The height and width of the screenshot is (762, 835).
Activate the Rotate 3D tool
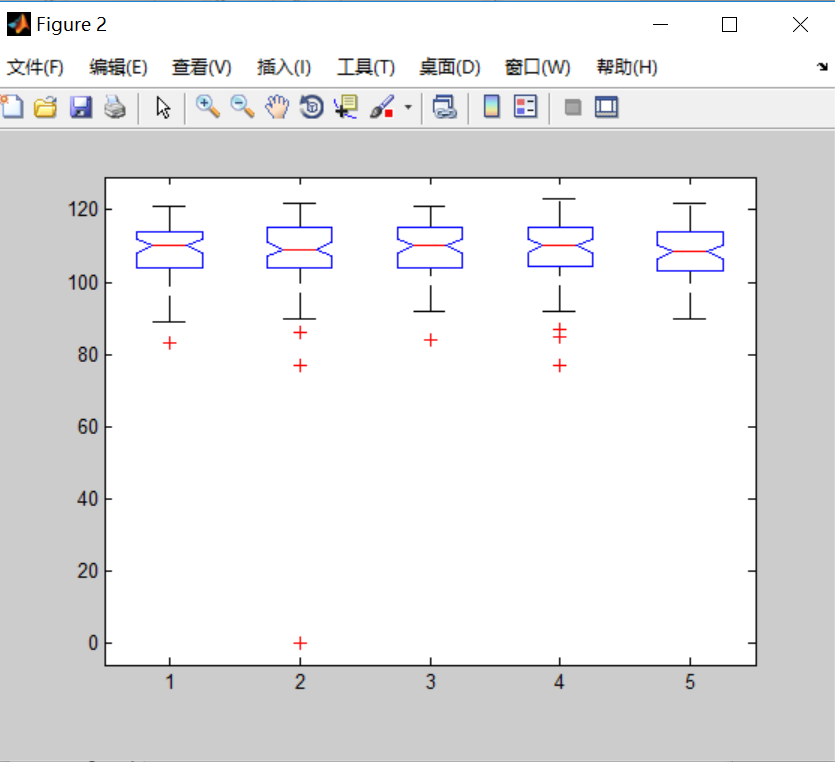click(x=311, y=107)
